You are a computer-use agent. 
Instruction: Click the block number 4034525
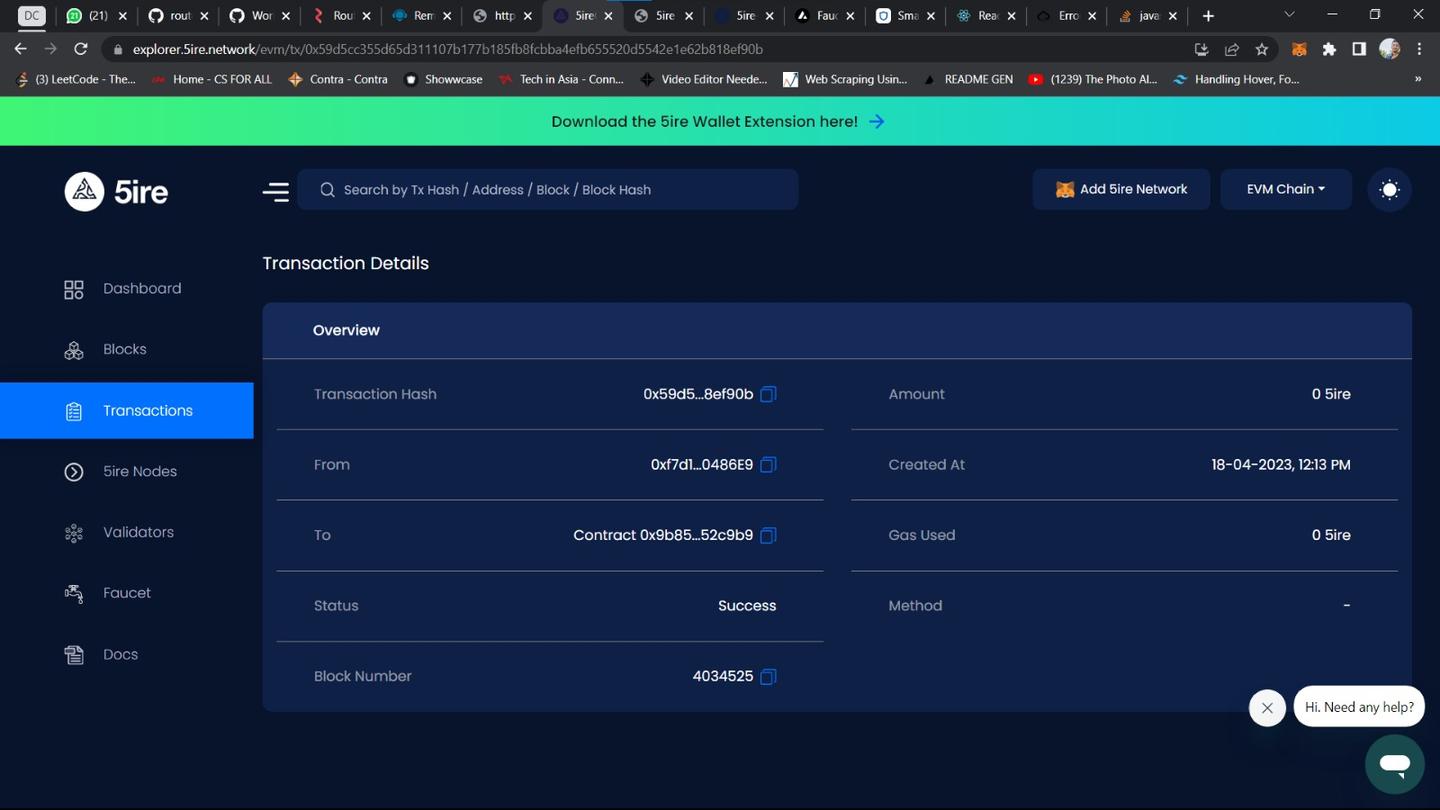(x=723, y=677)
